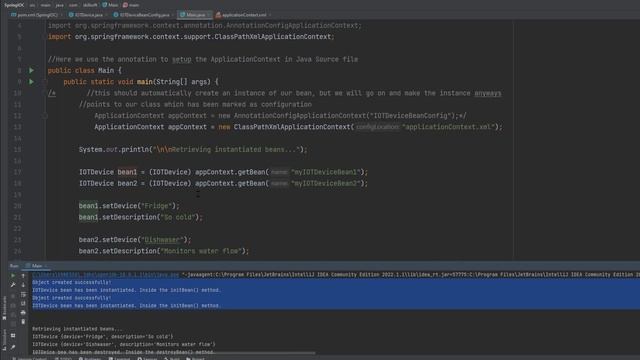Screen dimensions: 640x360
Task: Click scroll-to-end icon in Run panel
Action: [x=23, y=303]
